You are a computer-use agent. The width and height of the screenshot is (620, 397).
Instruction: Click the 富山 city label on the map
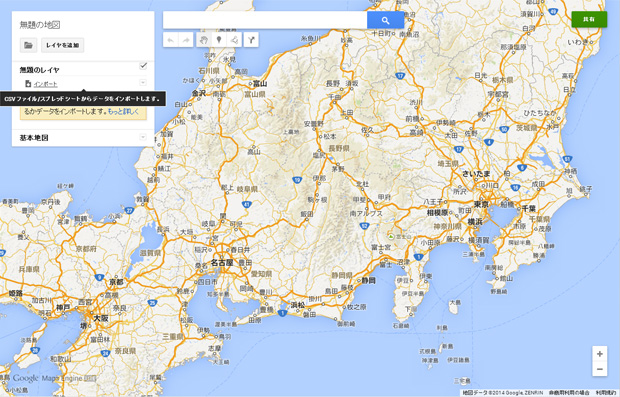260,83
